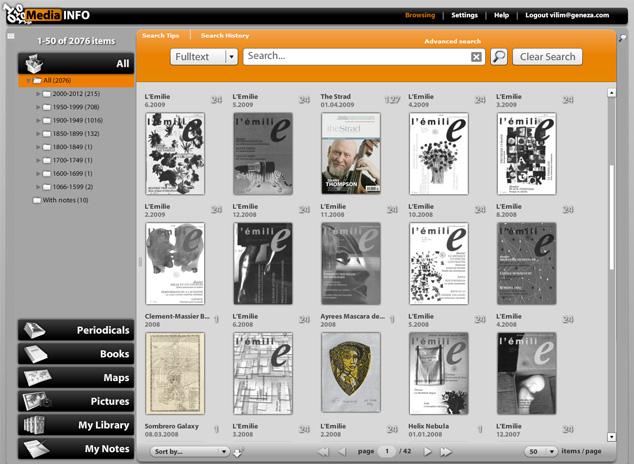Select the 1700-1749 (1) tree item
This screenshot has width=634, height=464.
pyautogui.click(x=72, y=160)
